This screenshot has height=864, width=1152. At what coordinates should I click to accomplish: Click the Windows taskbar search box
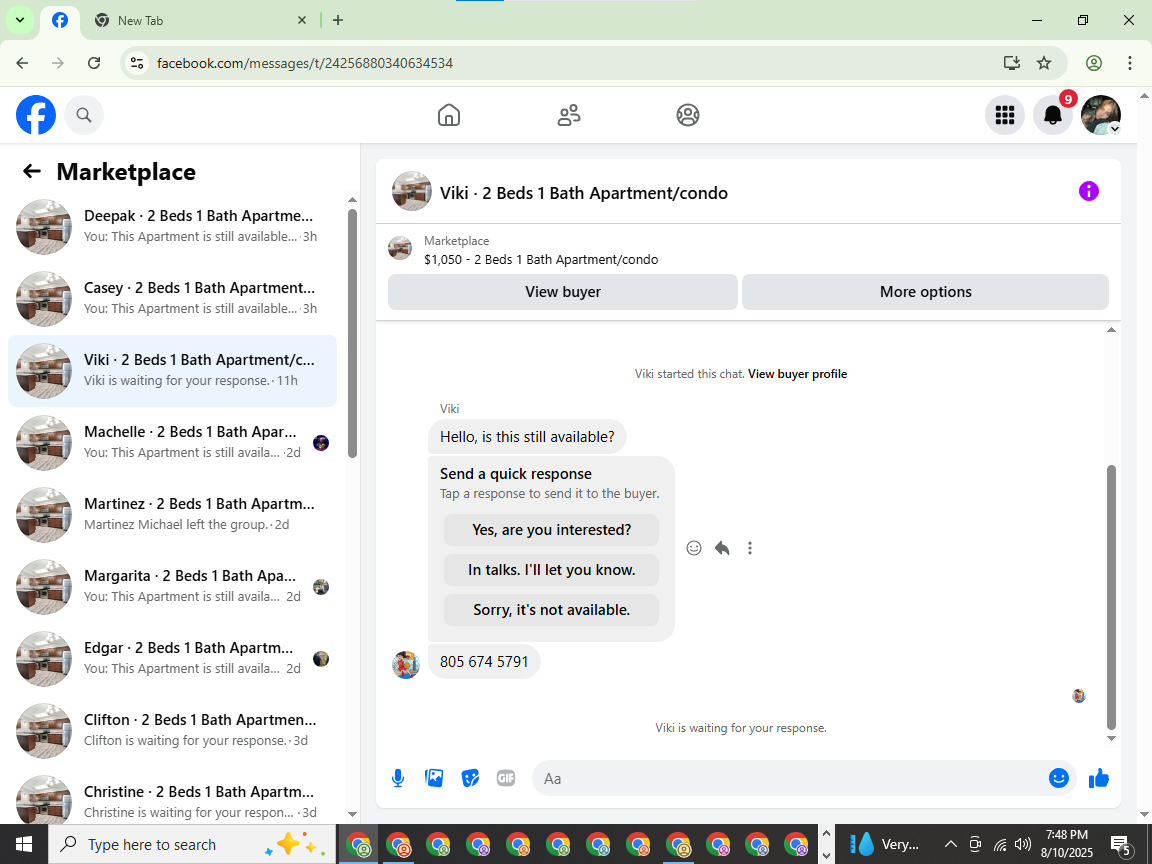(x=192, y=844)
